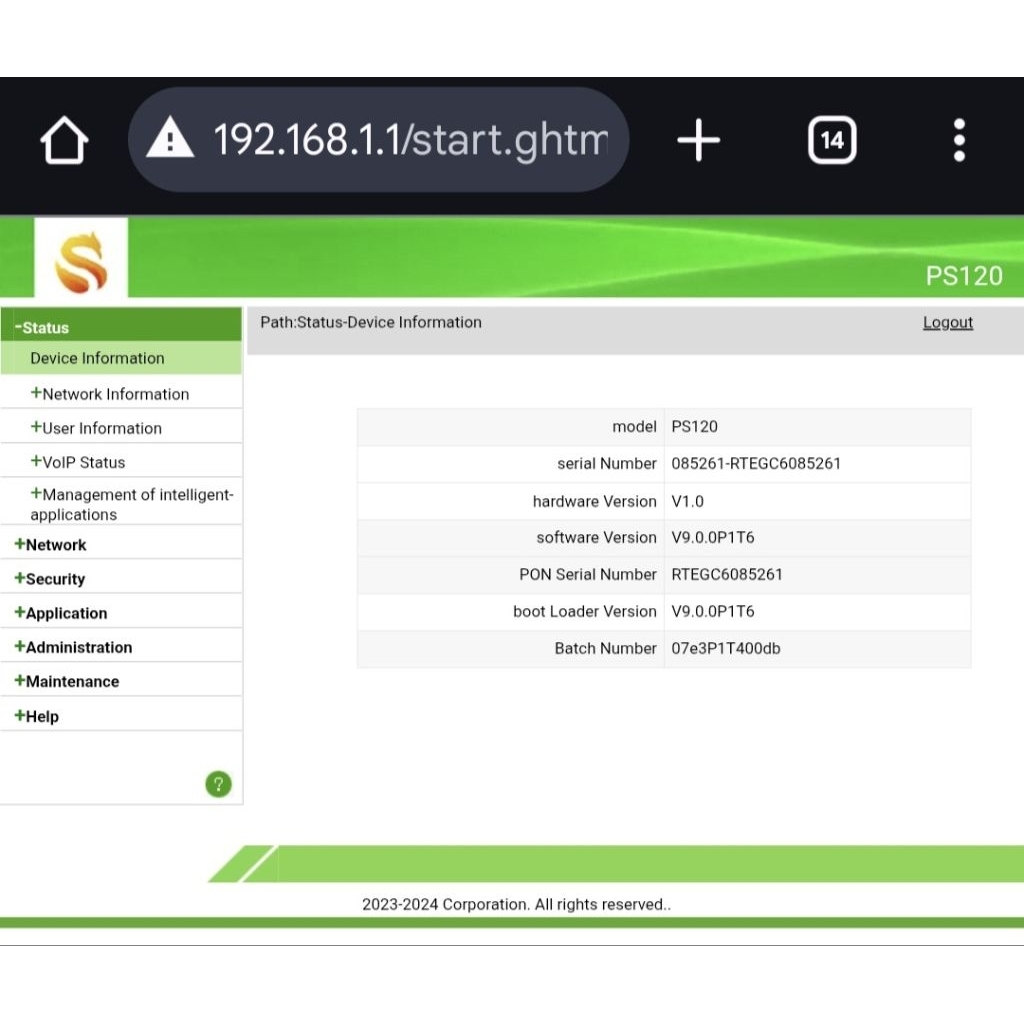Tap the not-secure warning triangle icon
Image resolution: width=1024 pixels, height=1024 pixels.
[170, 139]
